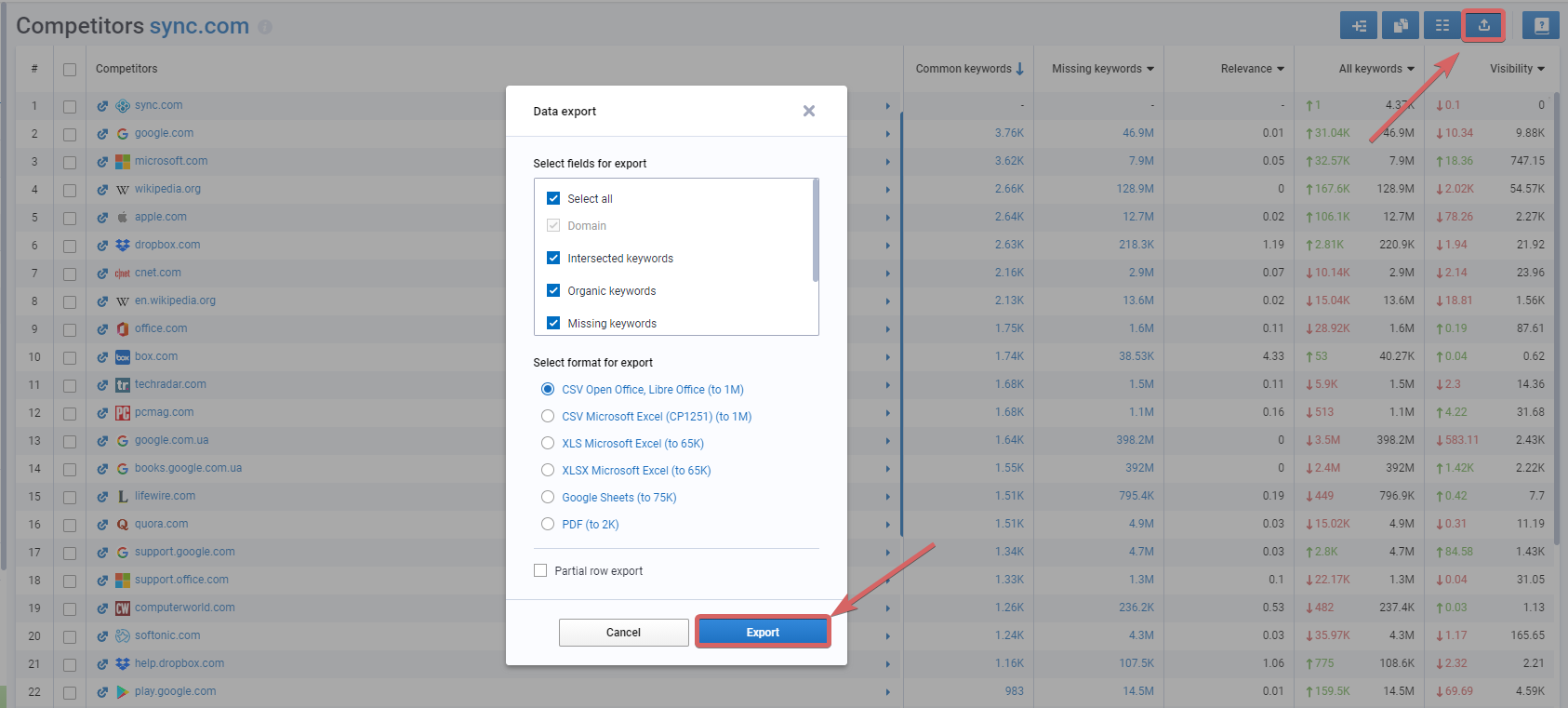Toggle the Select all checkbox
Viewport: 1568px width, 708px height.
[553, 198]
